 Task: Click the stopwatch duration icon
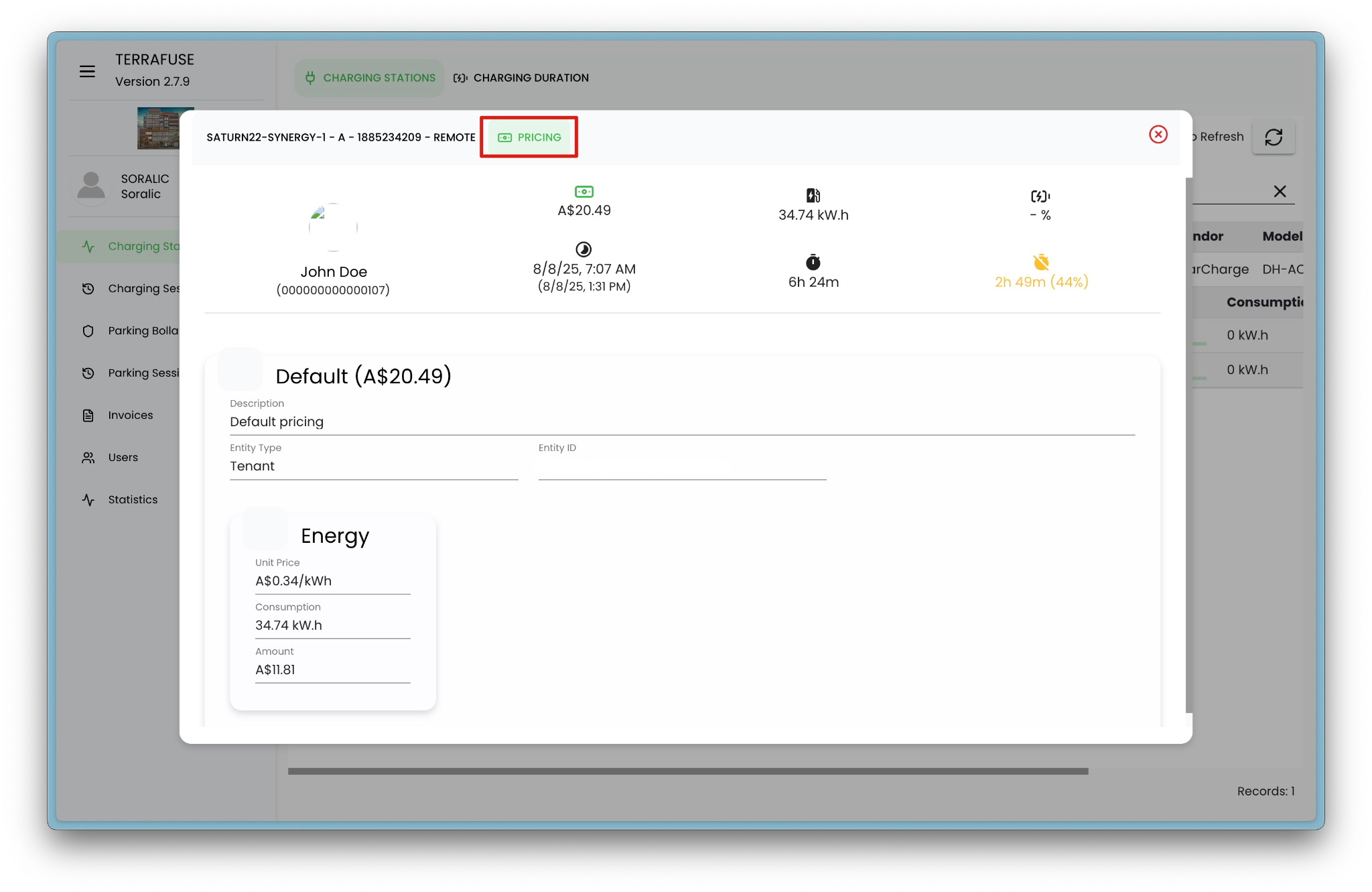813,262
